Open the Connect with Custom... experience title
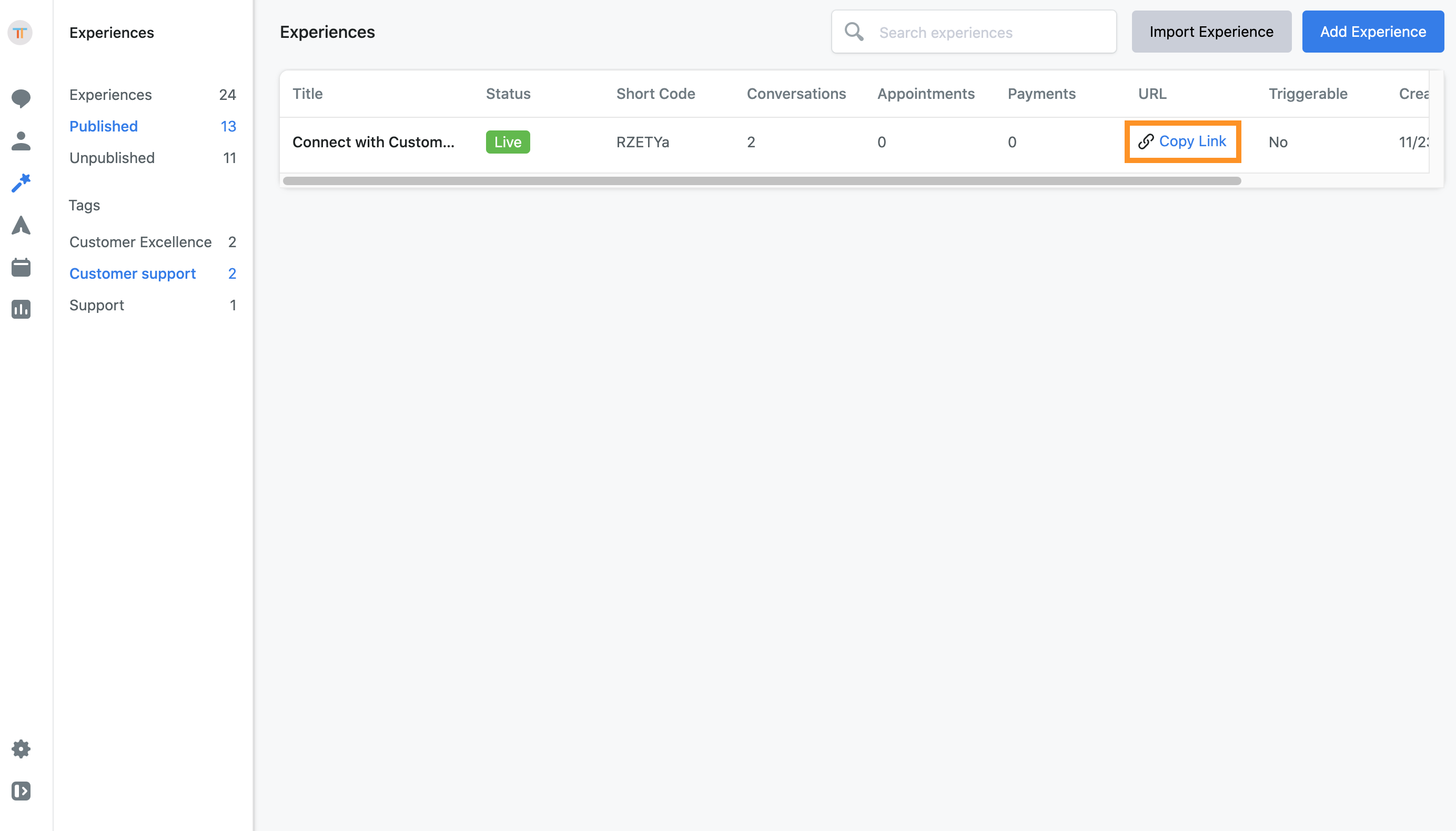Screen dimensions: 1456x831 (x=373, y=142)
